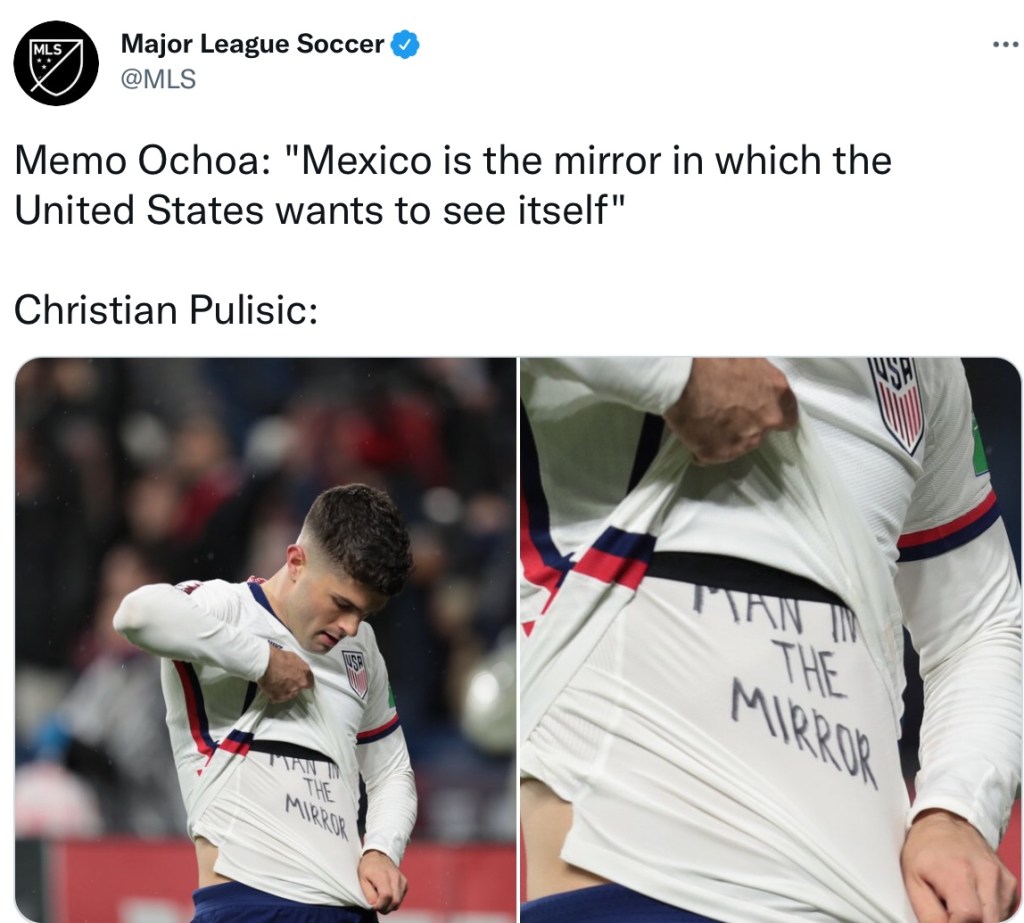Screen dimensions: 1024x923
Task: Click the 'MIRROR' handwriting in right photo
Action: pos(803,734)
